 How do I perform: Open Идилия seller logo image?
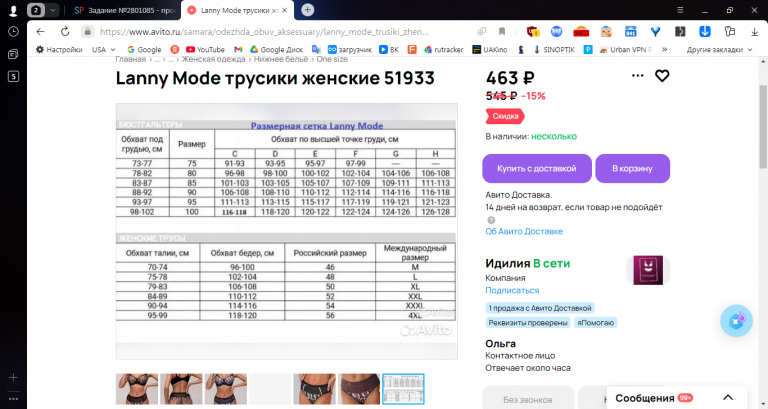(x=648, y=270)
